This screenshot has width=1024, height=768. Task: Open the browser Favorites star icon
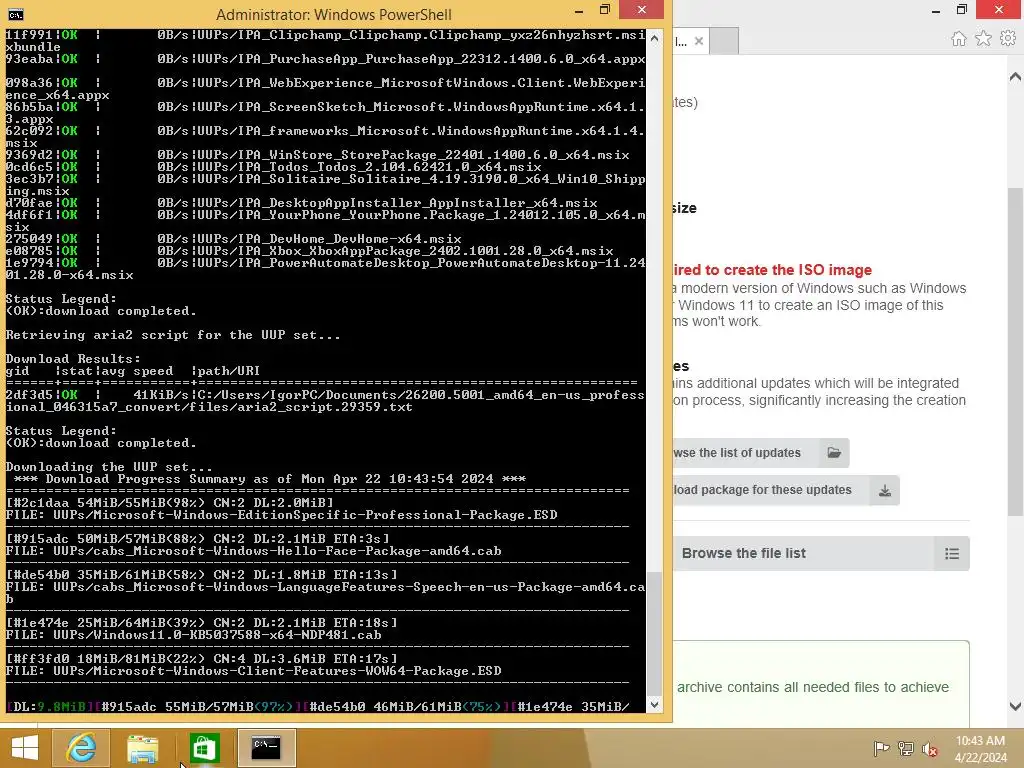pyautogui.click(x=984, y=39)
